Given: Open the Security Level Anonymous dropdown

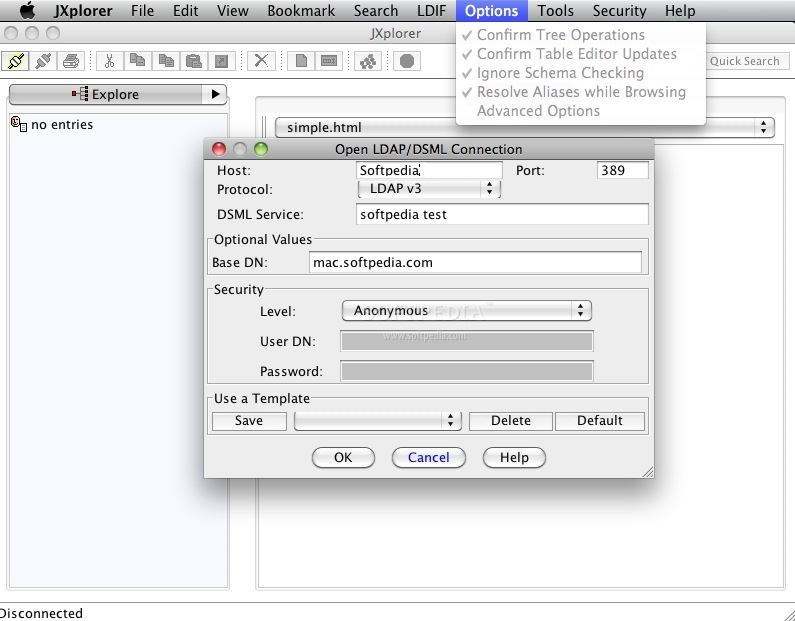Looking at the screenshot, I should point(466,311).
